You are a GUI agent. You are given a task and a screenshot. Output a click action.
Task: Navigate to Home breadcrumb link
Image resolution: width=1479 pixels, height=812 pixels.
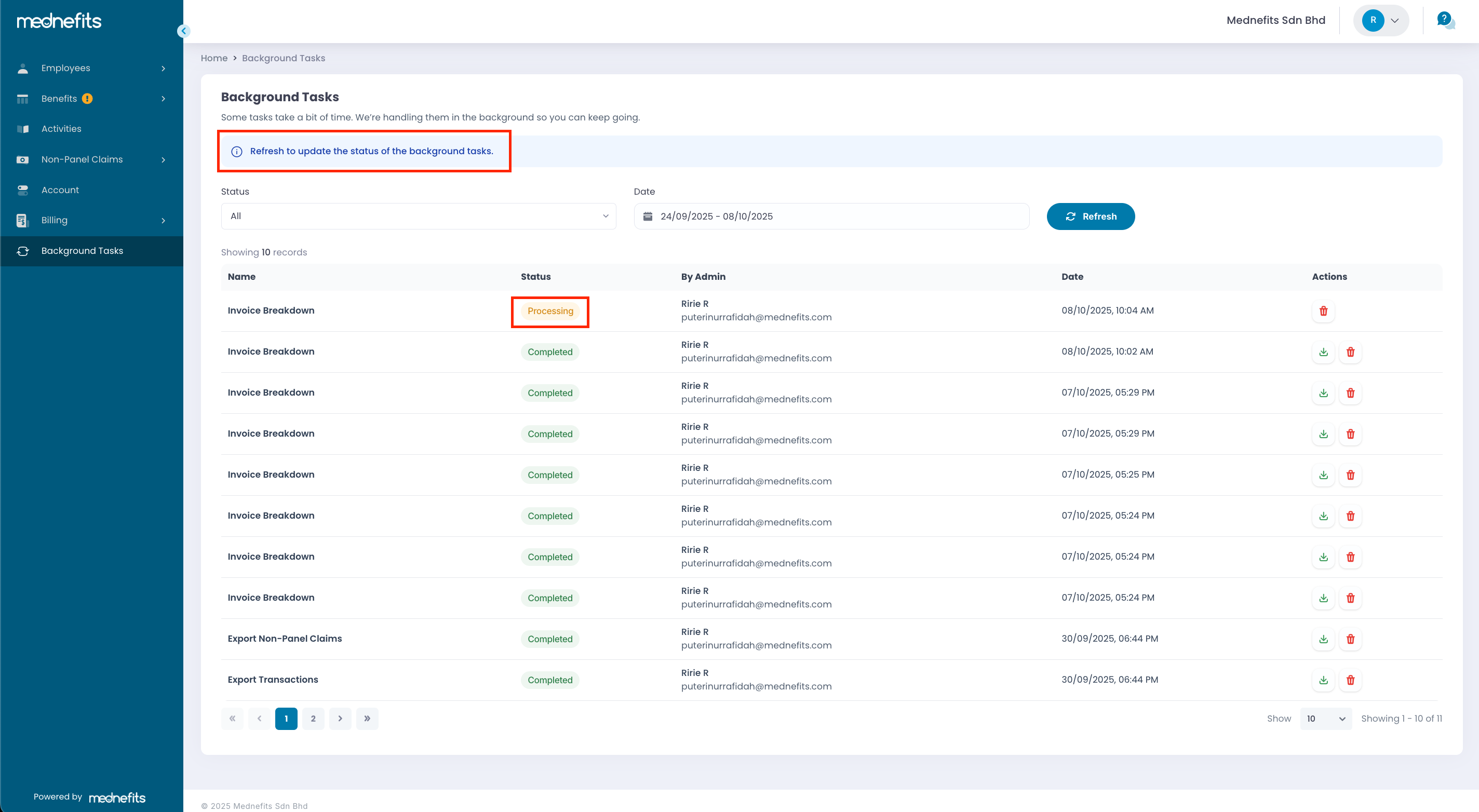point(213,58)
